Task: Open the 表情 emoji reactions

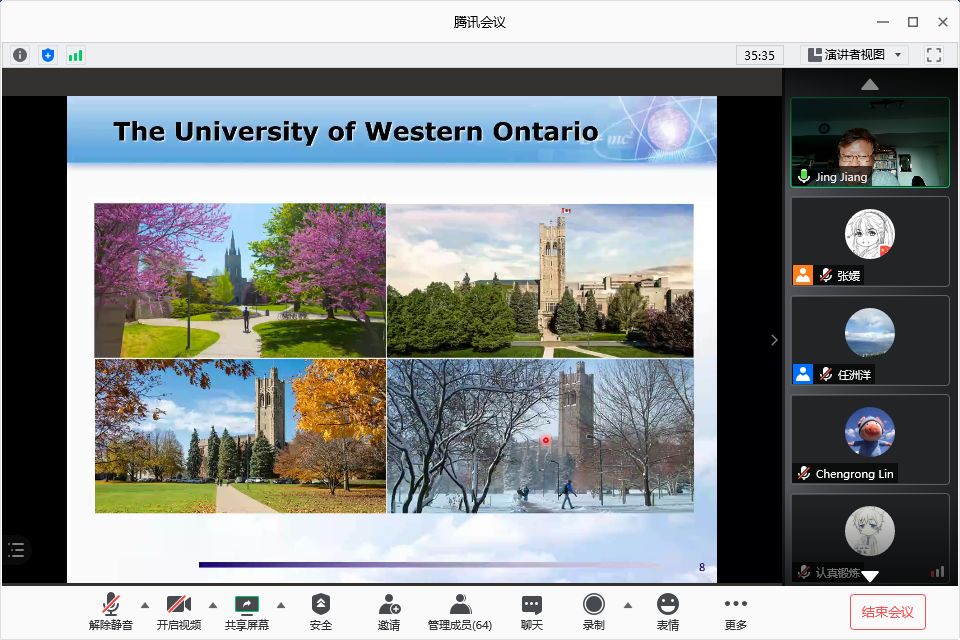Action: point(667,611)
